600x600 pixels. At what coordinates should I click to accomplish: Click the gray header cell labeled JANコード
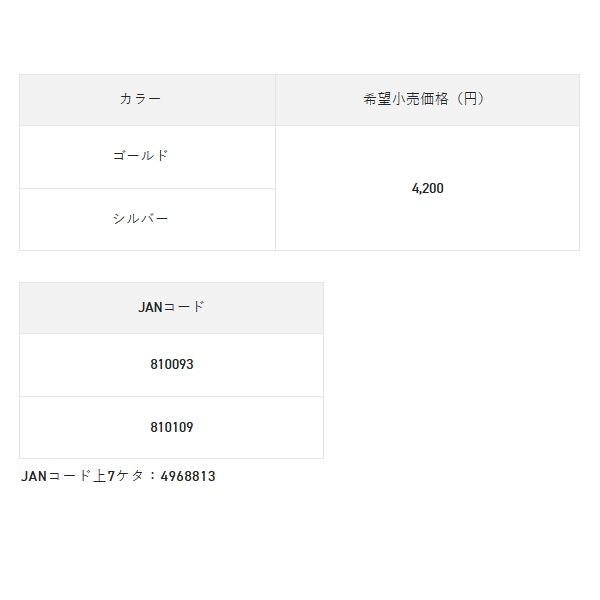(x=171, y=307)
